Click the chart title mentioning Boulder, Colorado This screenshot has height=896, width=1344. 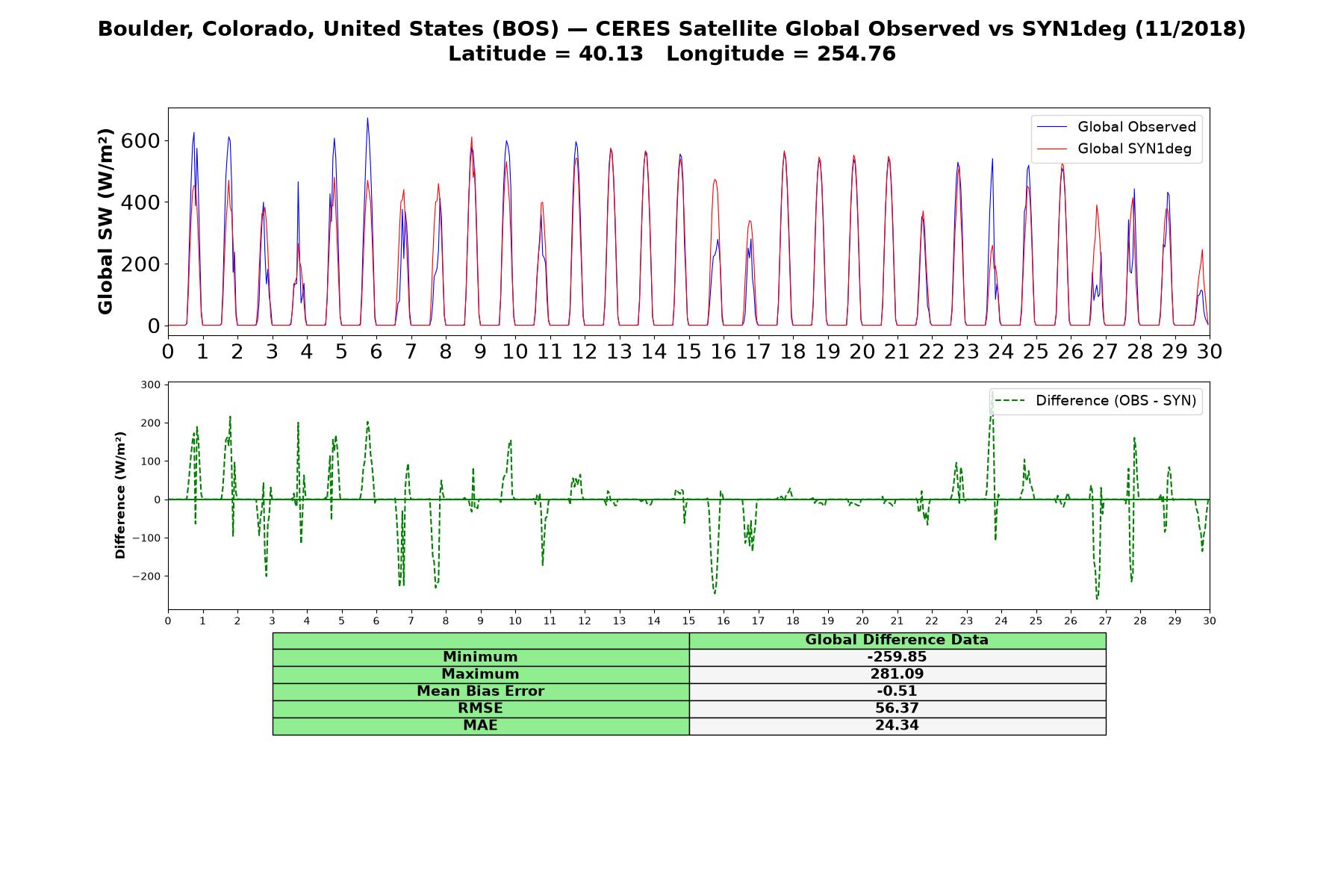(x=672, y=29)
